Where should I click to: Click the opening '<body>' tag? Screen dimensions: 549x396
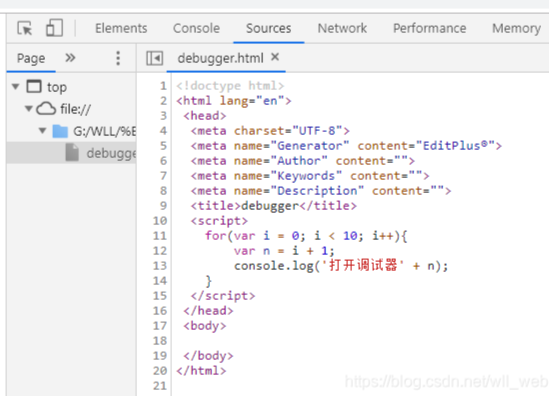[x=205, y=326]
